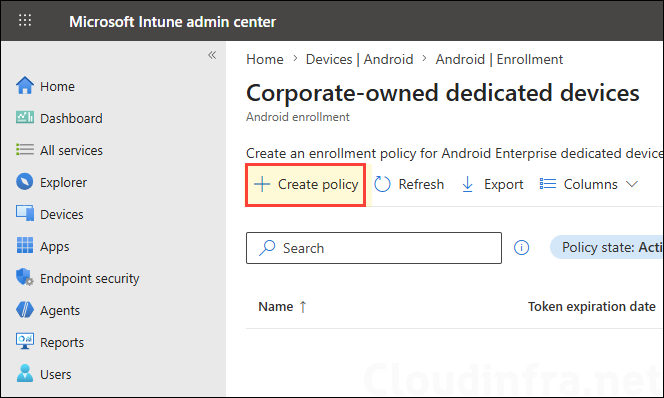Click the All services list icon
This screenshot has width=664, height=398.
click(x=25, y=149)
